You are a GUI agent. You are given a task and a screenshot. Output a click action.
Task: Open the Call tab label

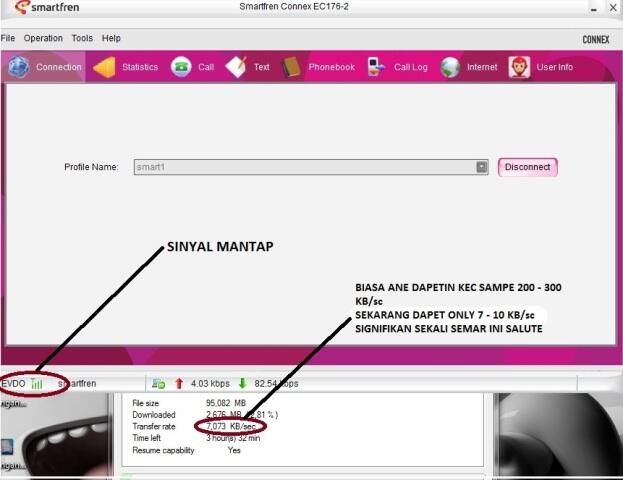point(206,67)
